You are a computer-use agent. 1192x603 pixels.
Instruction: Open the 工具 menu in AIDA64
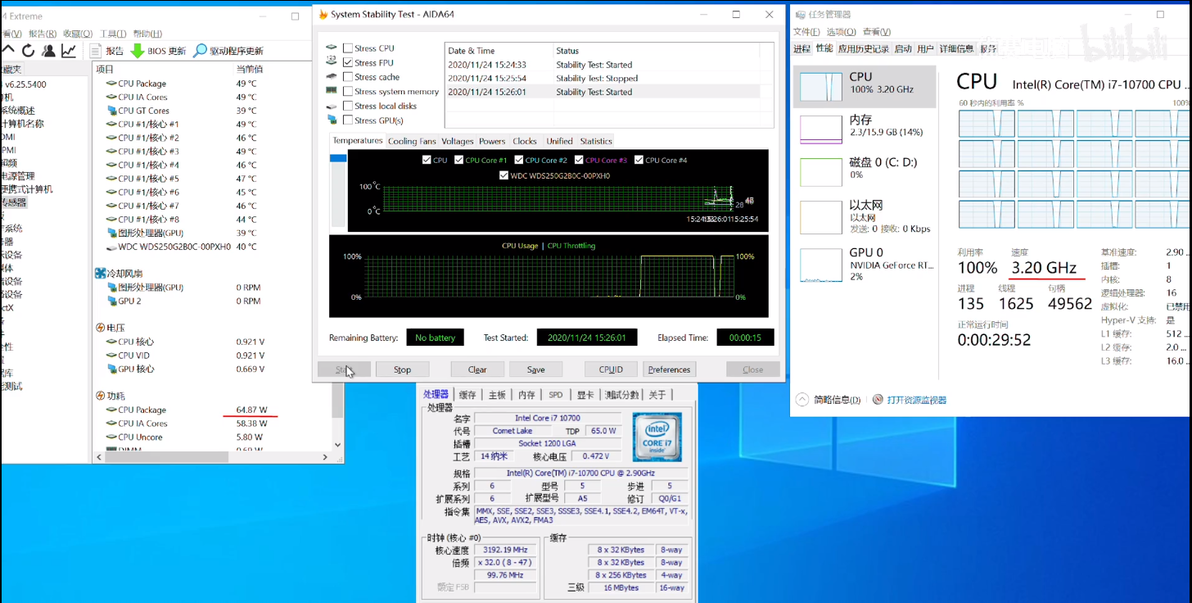click(113, 33)
